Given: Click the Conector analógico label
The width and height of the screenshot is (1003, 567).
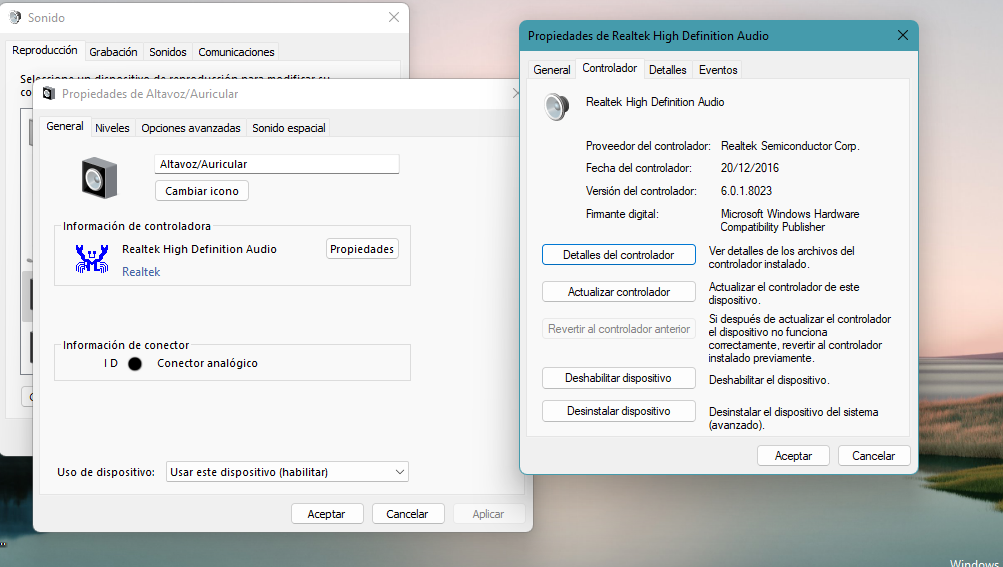Looking at the screenshot, I should pos(207,363).
